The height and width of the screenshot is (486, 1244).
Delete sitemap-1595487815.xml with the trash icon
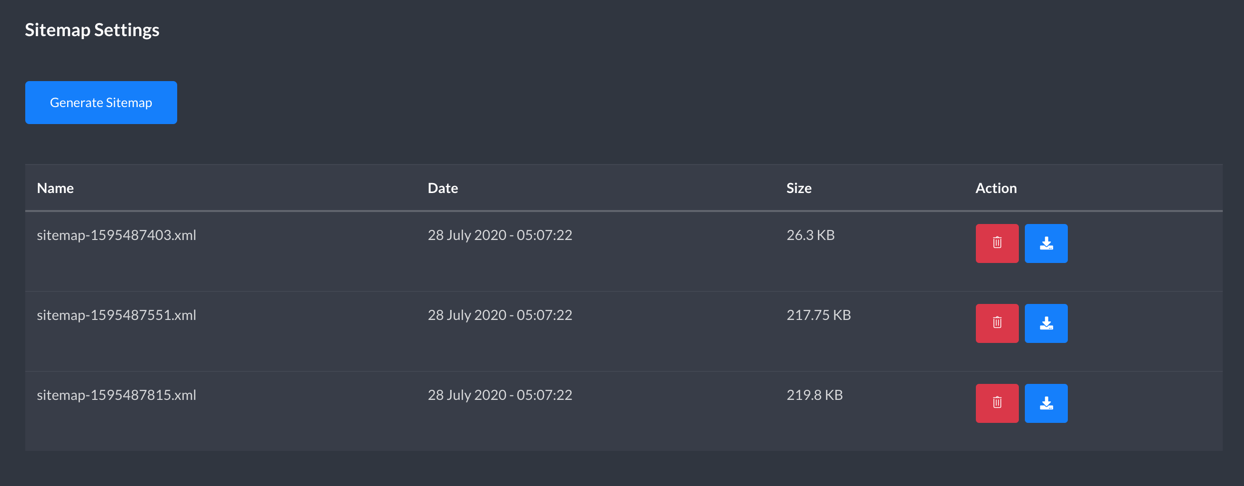point(997,403)
